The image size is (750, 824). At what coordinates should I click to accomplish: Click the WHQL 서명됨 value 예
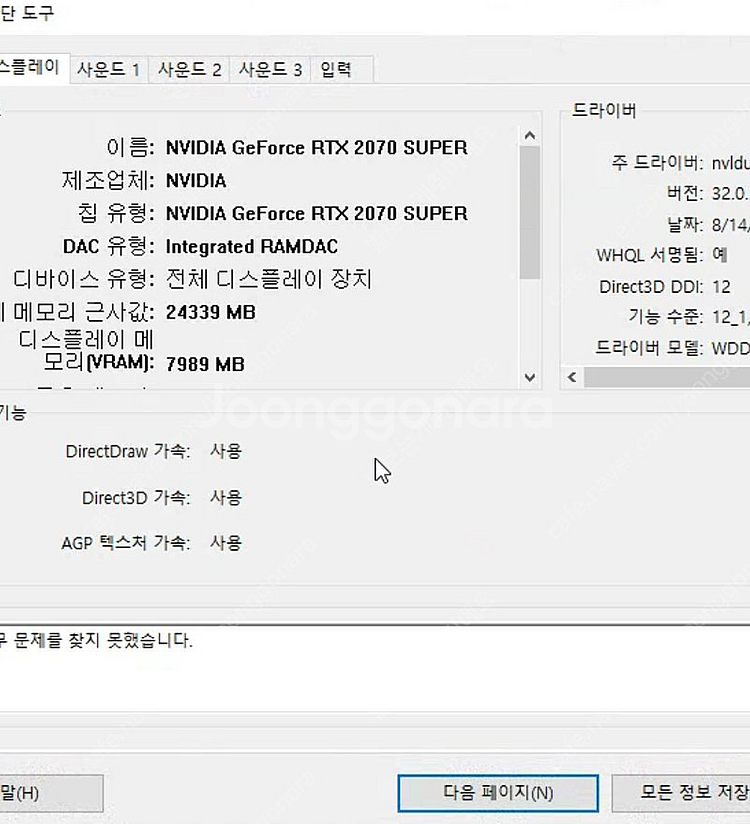(720, 255)
